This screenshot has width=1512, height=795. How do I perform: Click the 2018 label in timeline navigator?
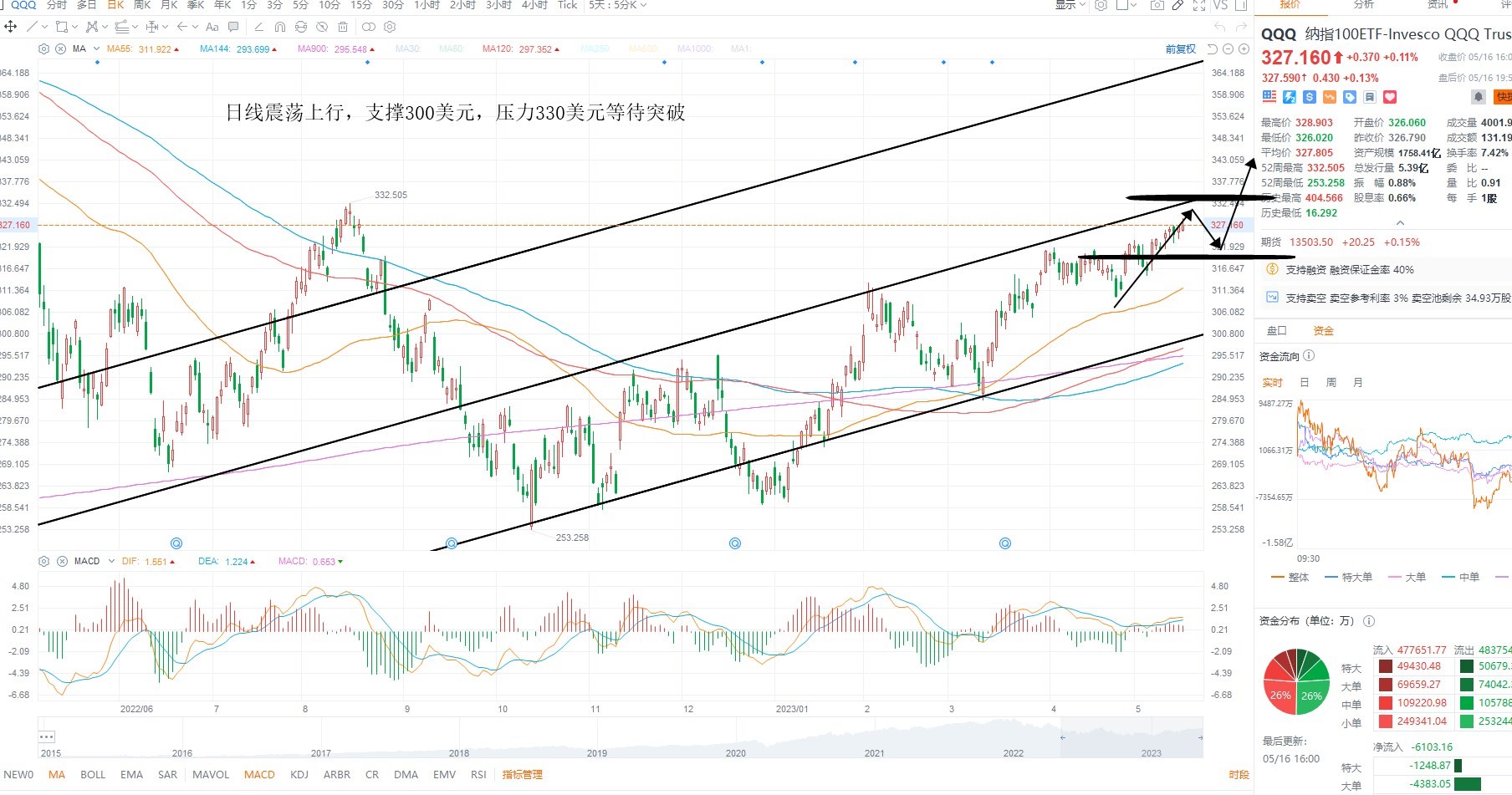[459, 753]
